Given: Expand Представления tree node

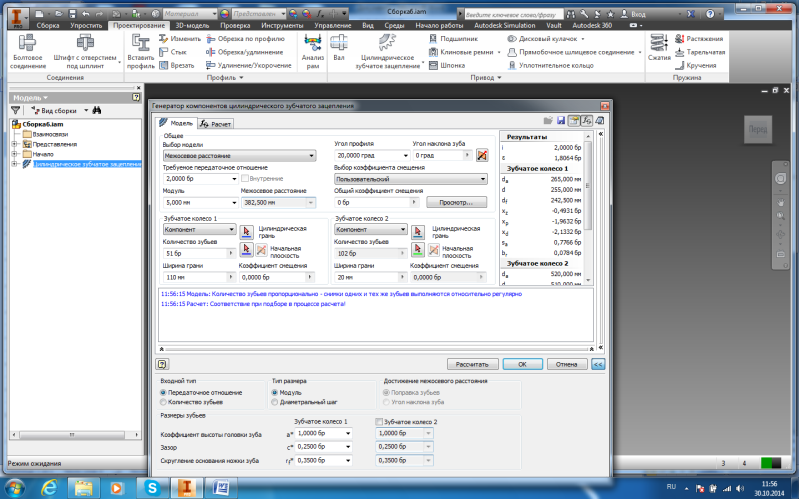Looking at the screenshot, I should click(14, 144).
